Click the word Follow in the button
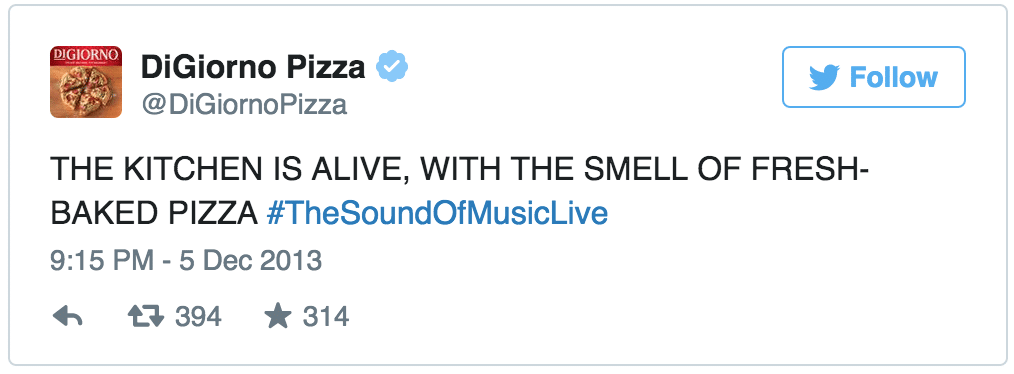 coord(893,77)
